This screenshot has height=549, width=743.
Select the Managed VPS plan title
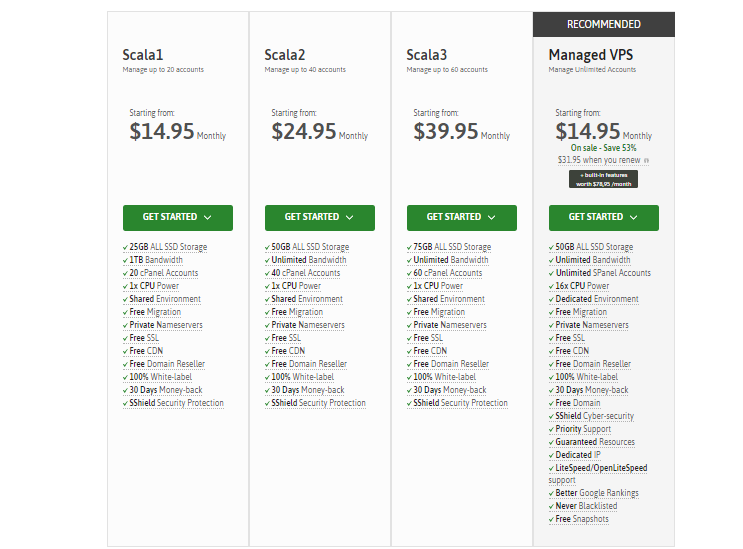click(x=592, y=55)
